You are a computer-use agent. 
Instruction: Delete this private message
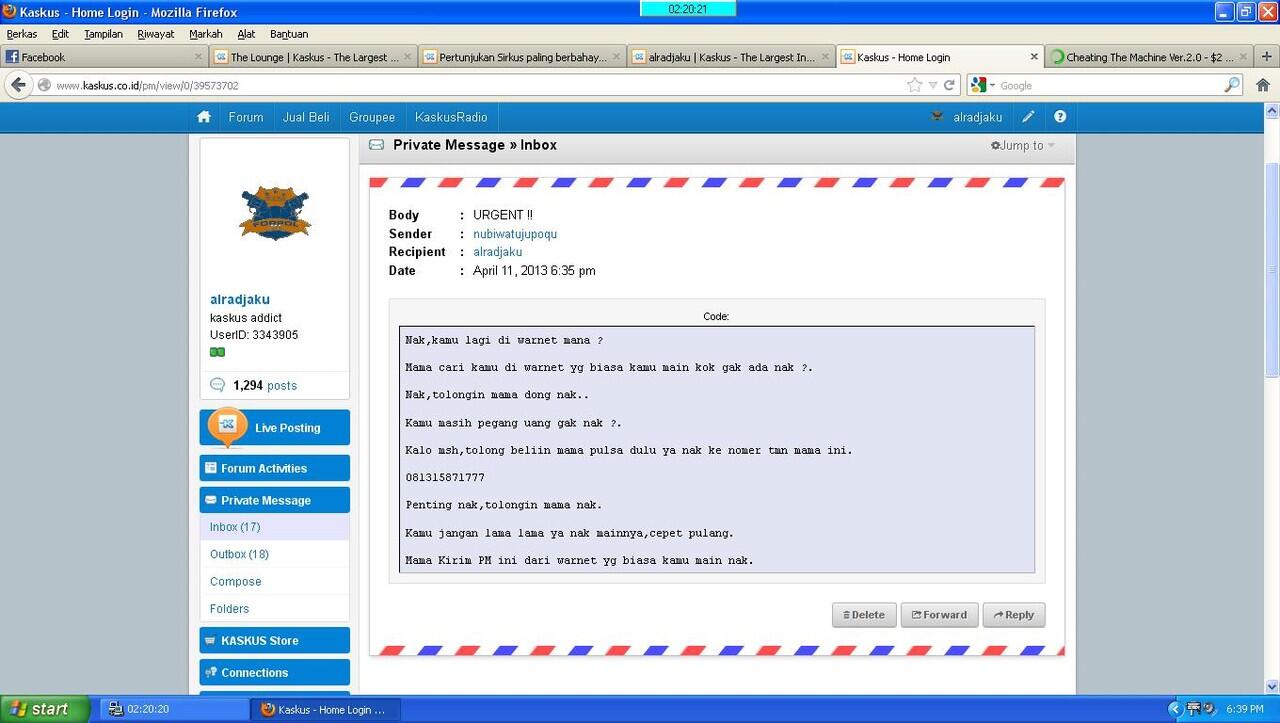coord(864,615)
